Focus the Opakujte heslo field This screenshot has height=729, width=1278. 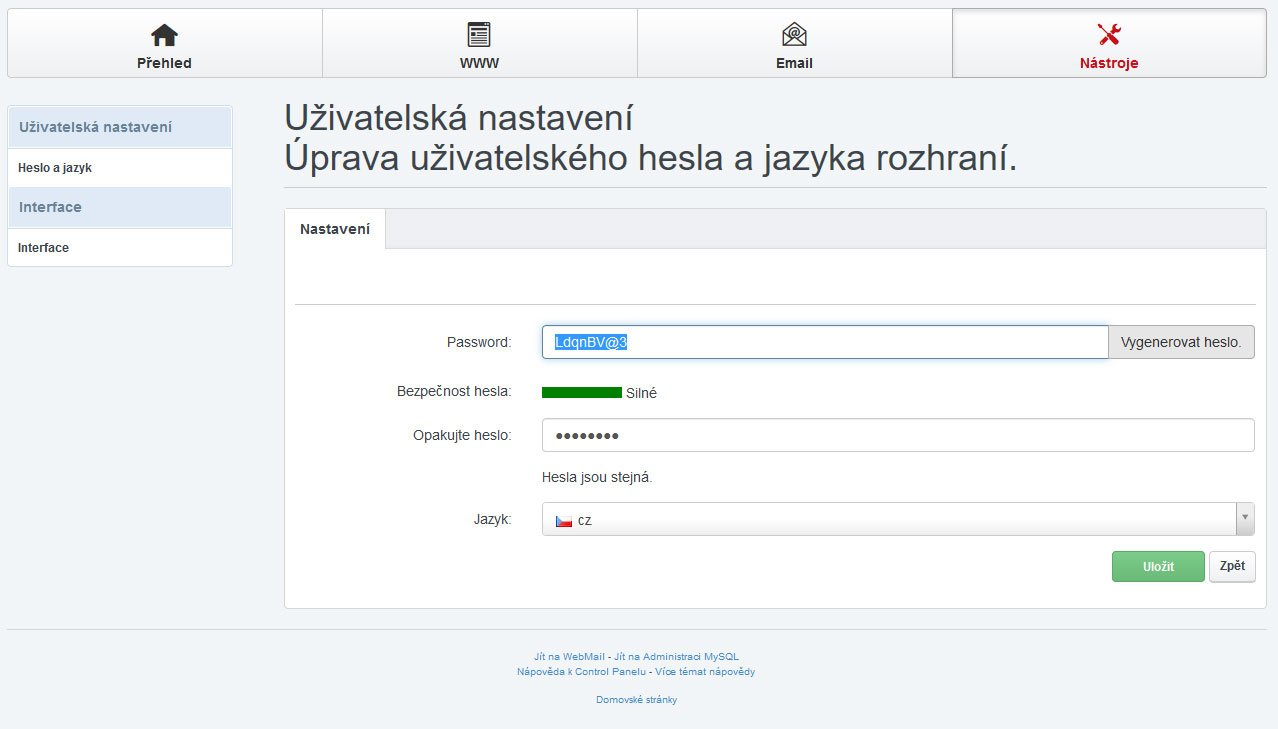(897, 435)
